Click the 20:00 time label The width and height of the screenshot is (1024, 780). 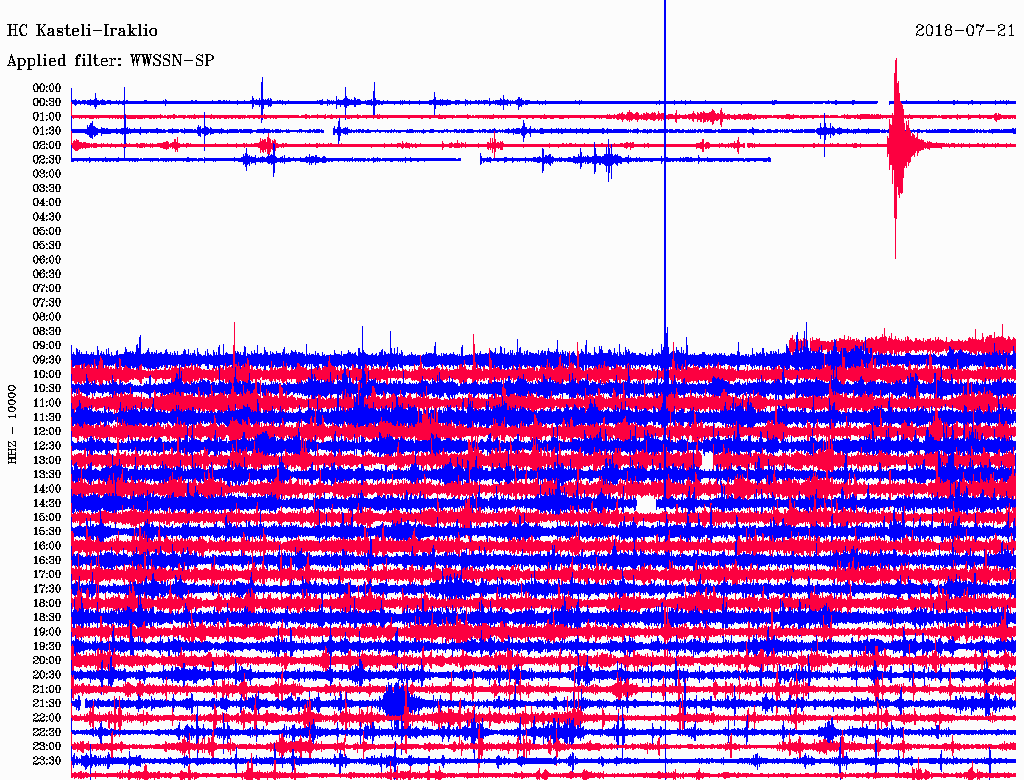click(x=47, y=660)
